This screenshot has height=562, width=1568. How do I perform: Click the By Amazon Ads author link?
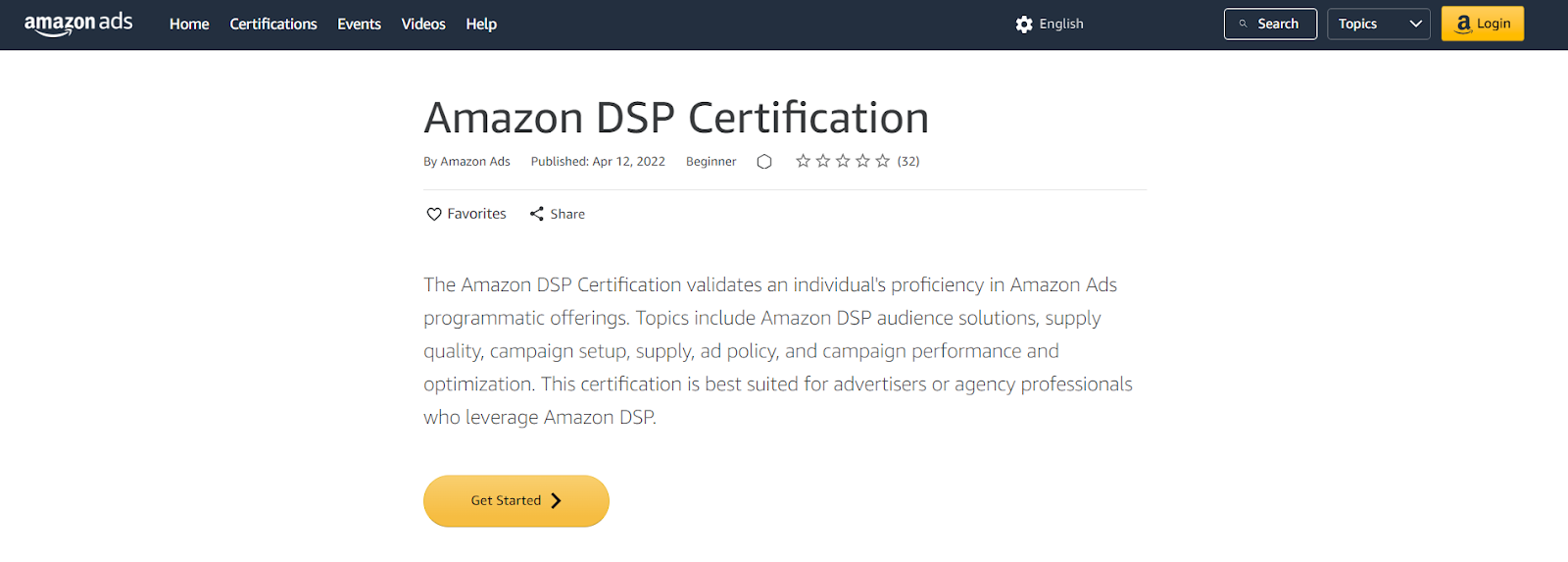point(466,161)
